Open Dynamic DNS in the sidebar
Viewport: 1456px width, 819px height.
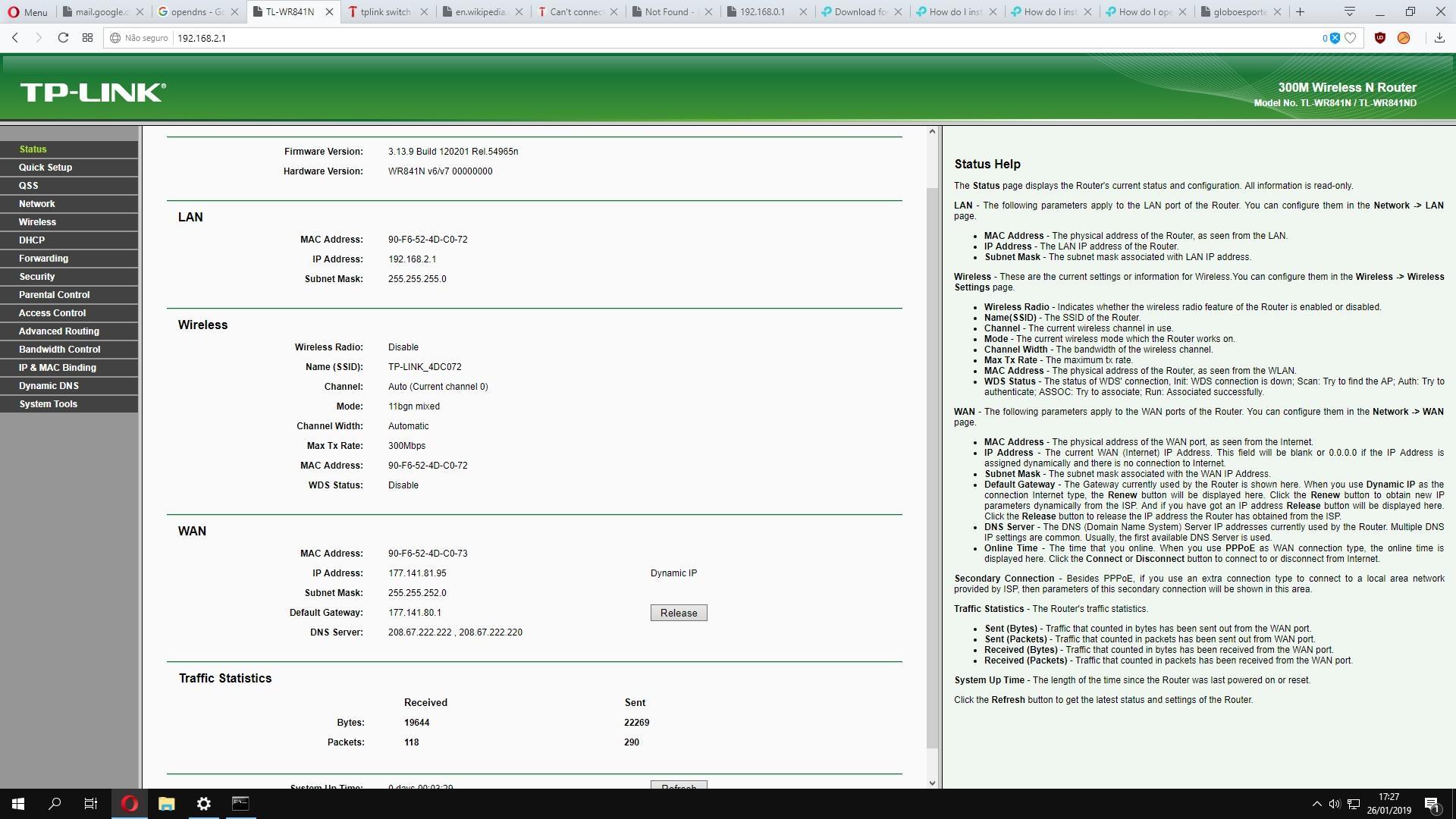click(69, 386)
